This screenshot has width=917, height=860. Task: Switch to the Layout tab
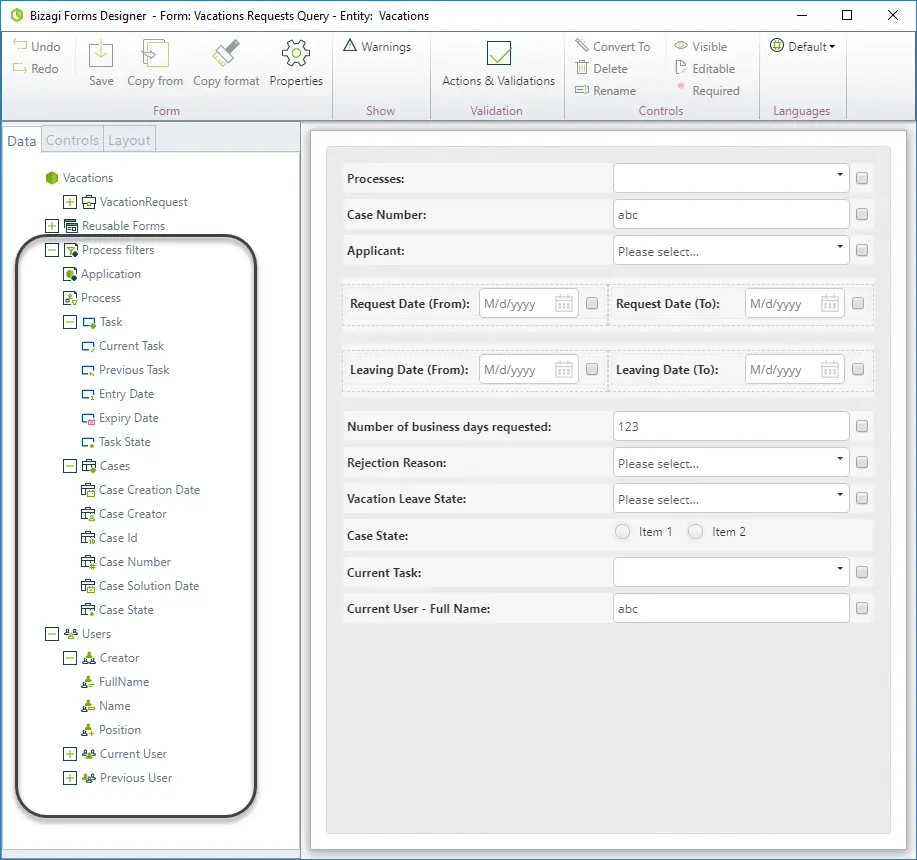click(x=129, y=140)
